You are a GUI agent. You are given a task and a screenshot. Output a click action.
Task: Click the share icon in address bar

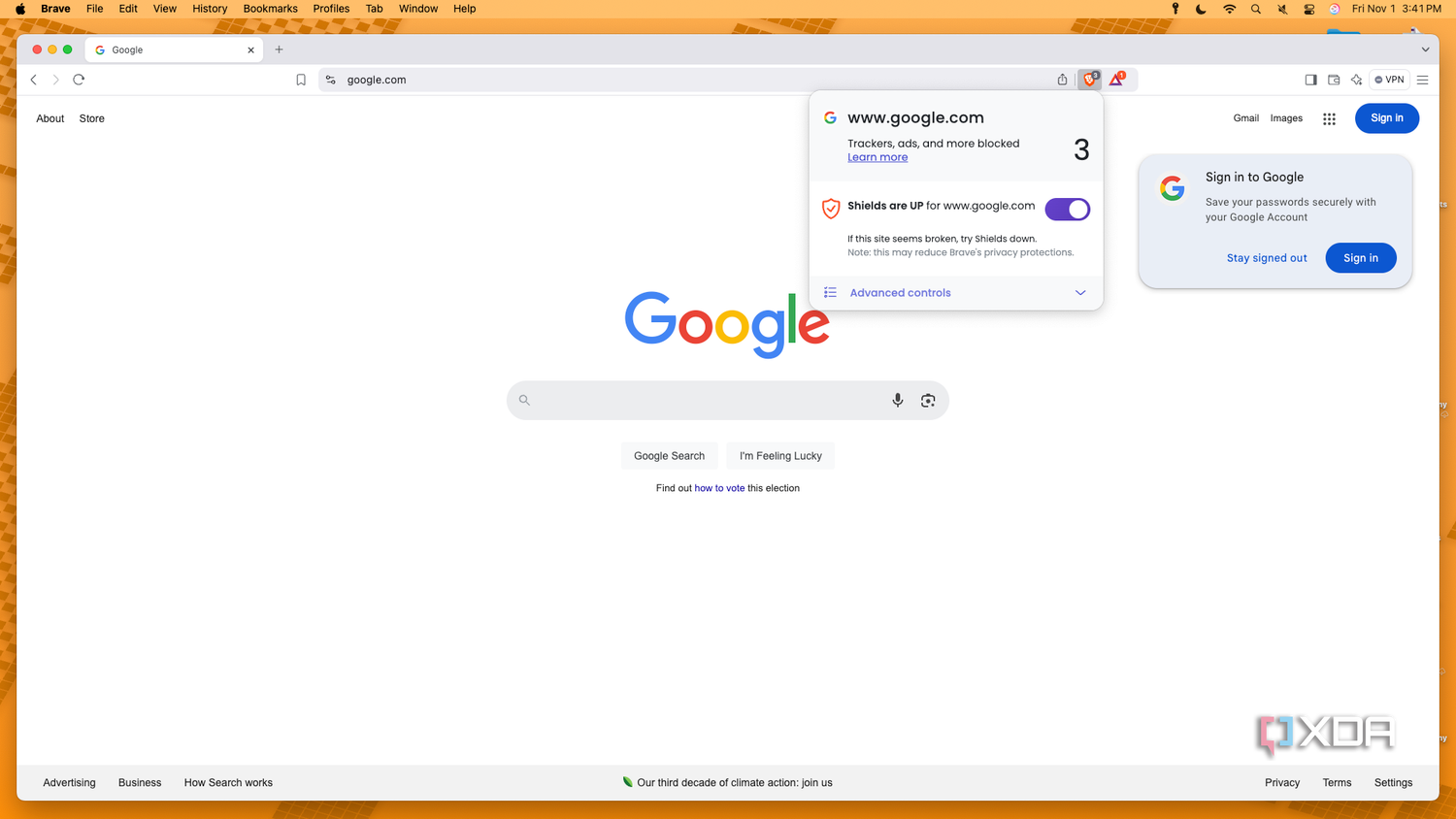click(1062, 80)
